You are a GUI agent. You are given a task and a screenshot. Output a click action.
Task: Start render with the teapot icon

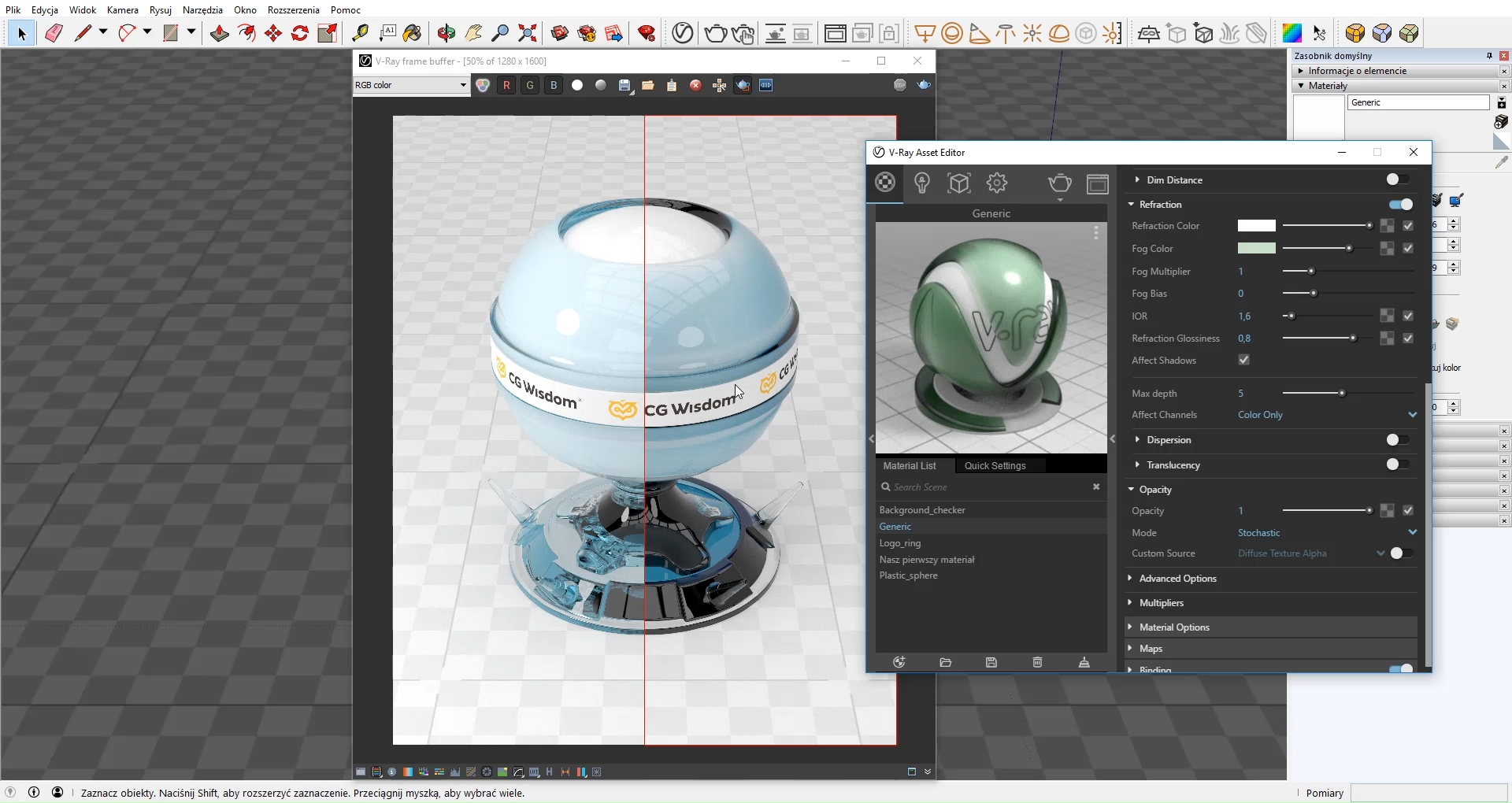pos(715,33)
